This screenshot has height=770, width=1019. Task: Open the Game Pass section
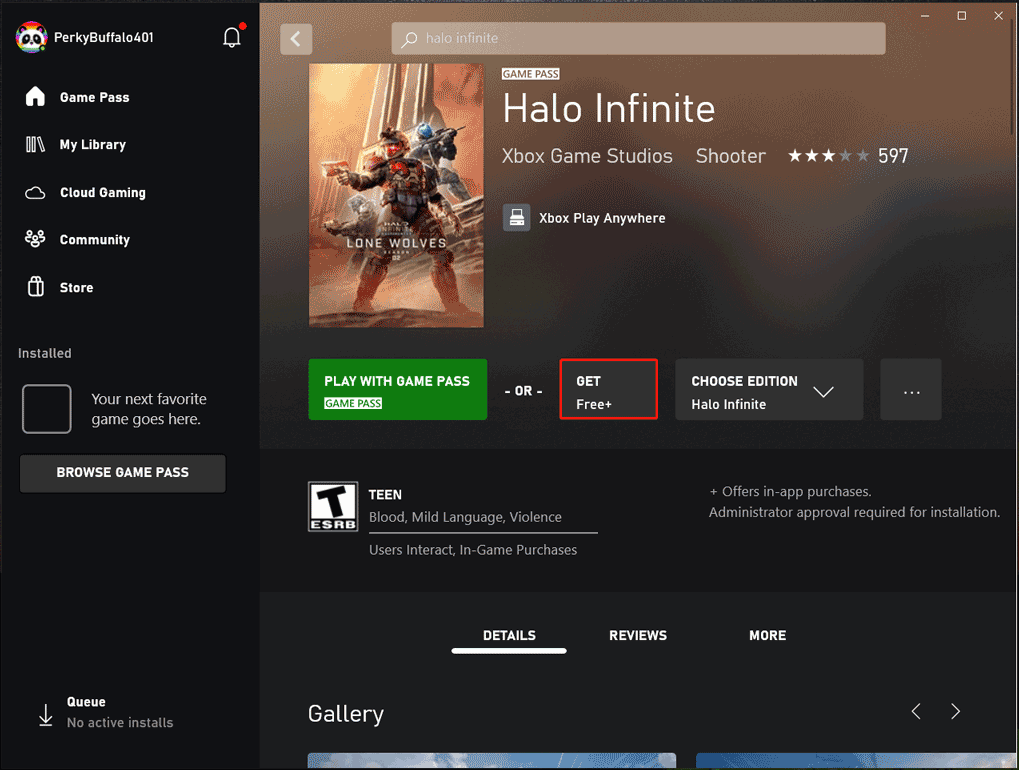coord(95,97)
